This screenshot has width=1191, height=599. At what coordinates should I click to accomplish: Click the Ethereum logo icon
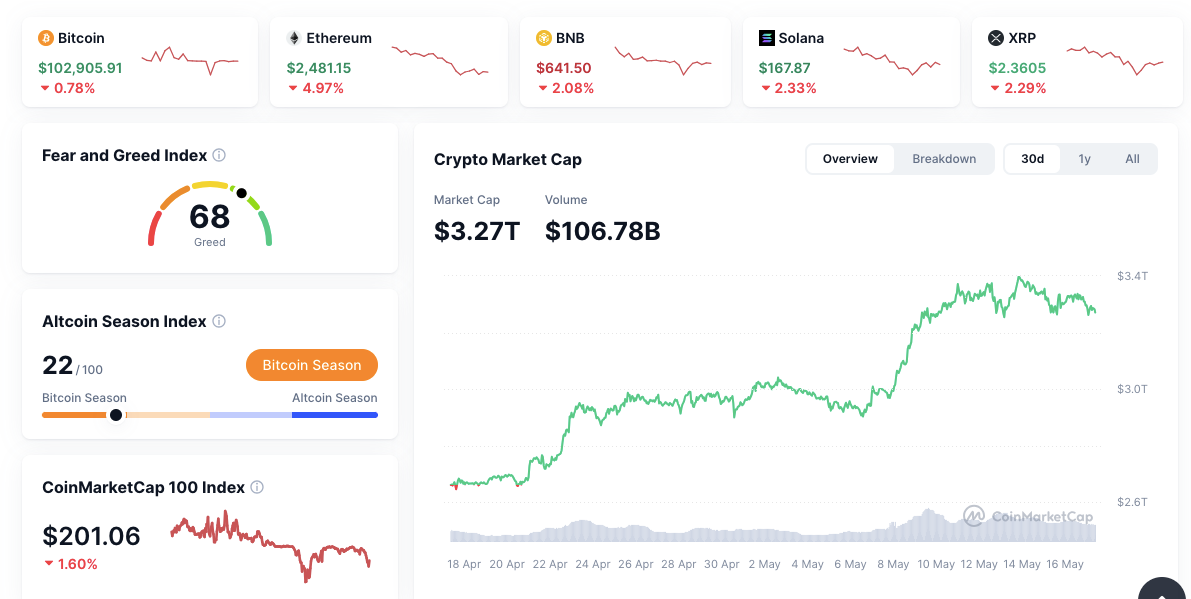pyautogui.click(x=294, y=38)
